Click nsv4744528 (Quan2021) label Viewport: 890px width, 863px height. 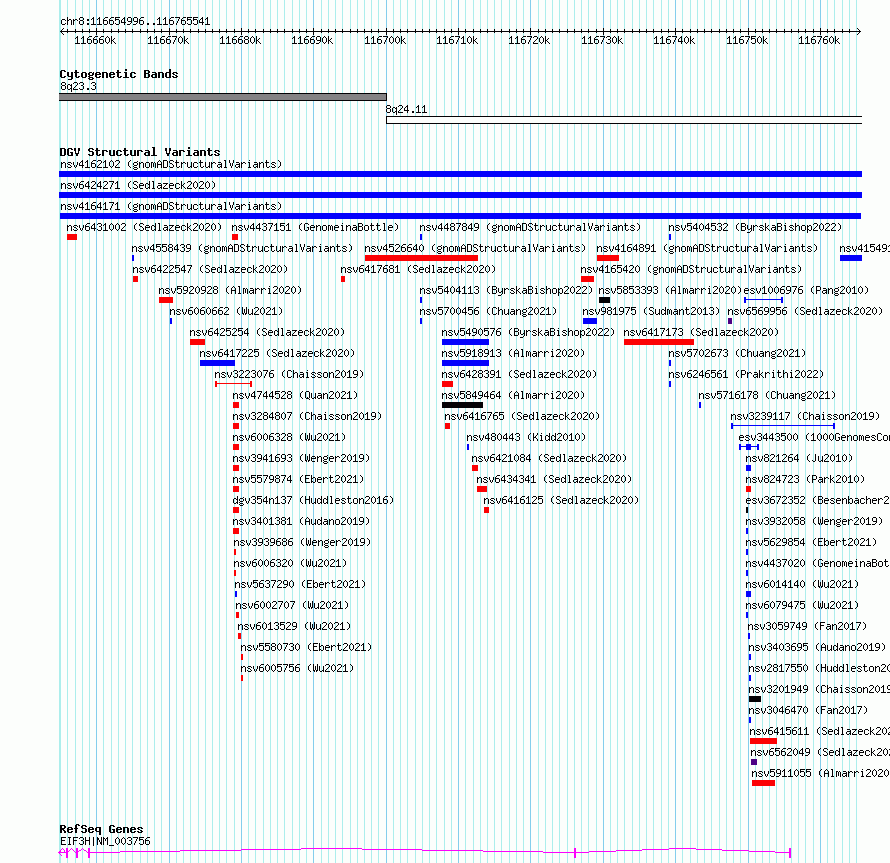(295, 395)
